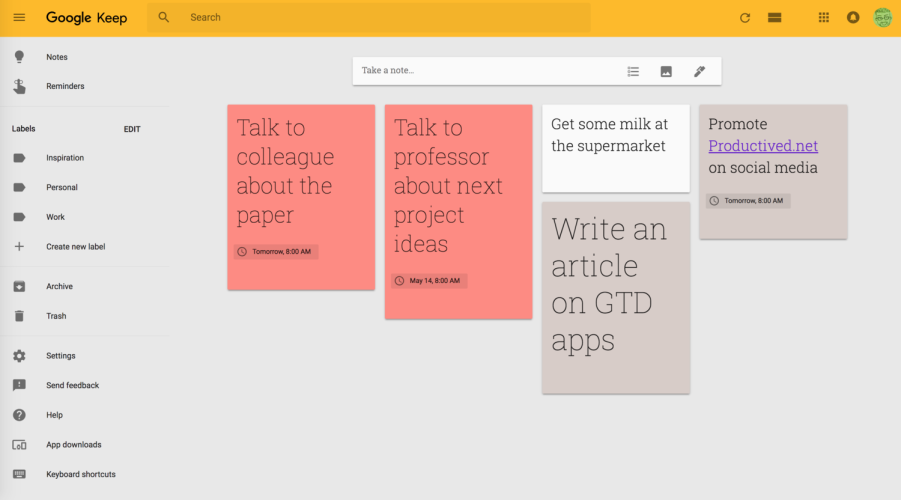
Task: Toggle list view layout icon
Action: pyautogui.click(x=773, y=18)
